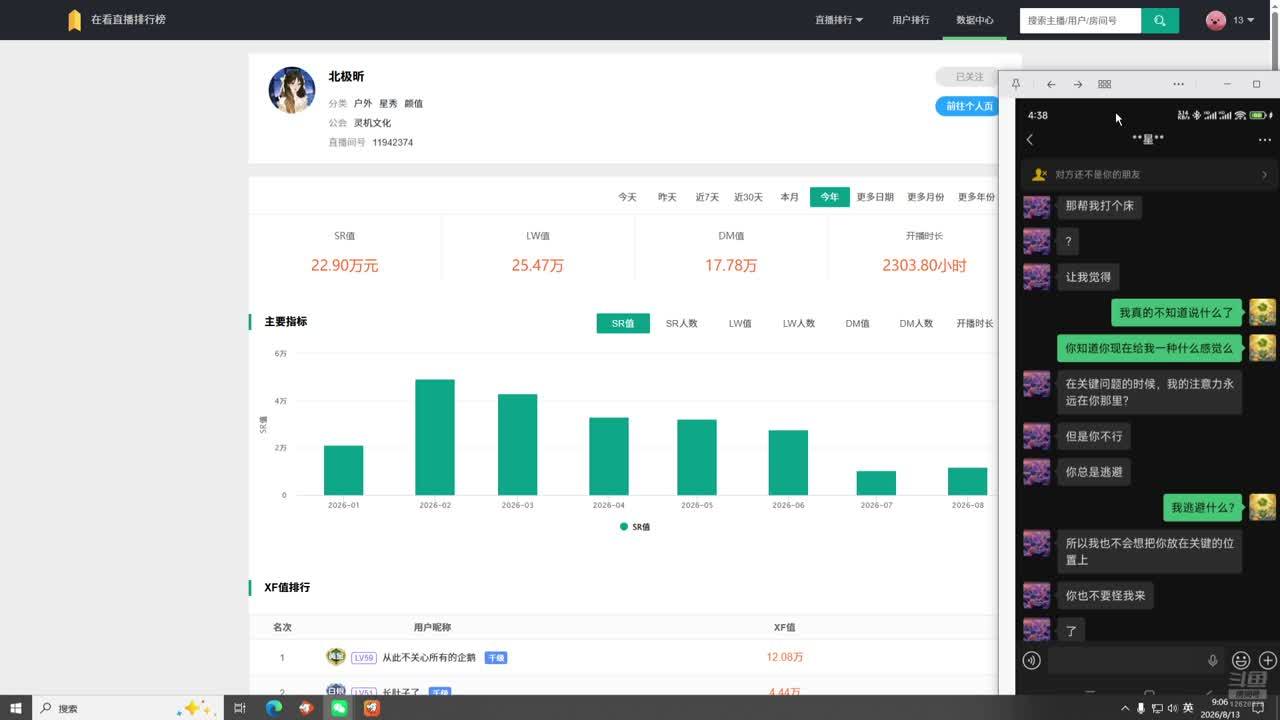The image size is (1280, 720).
Task: Select the active SR值 metric tab
Action: pos(623,323)
